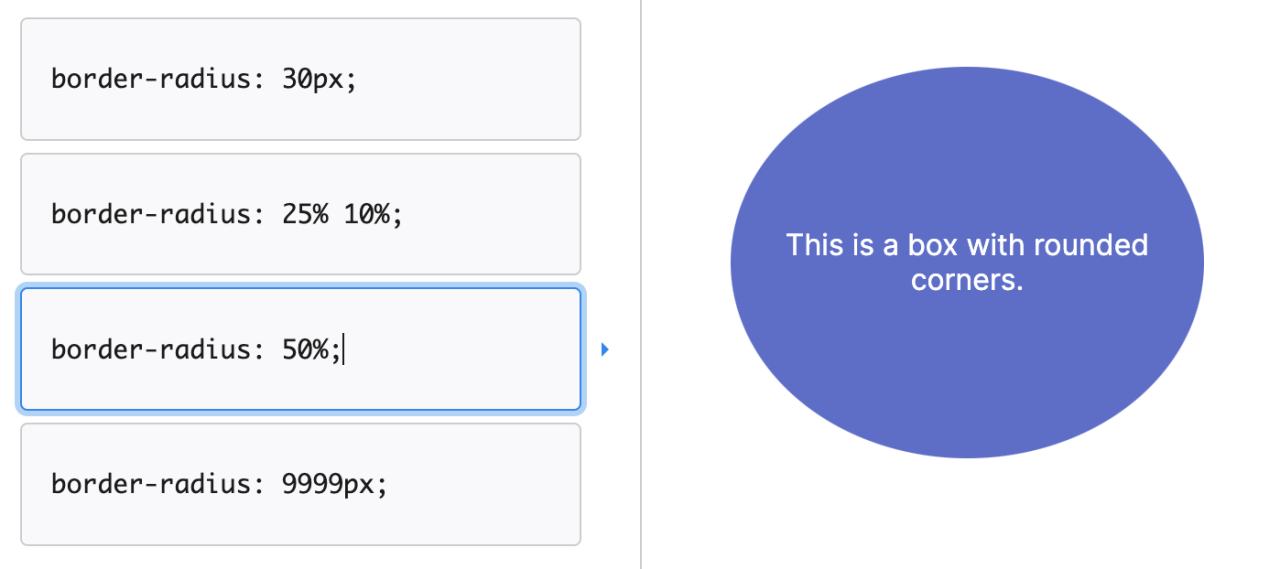
Task: Click the blue arrow beside the selected example
Action: point(605,350)
